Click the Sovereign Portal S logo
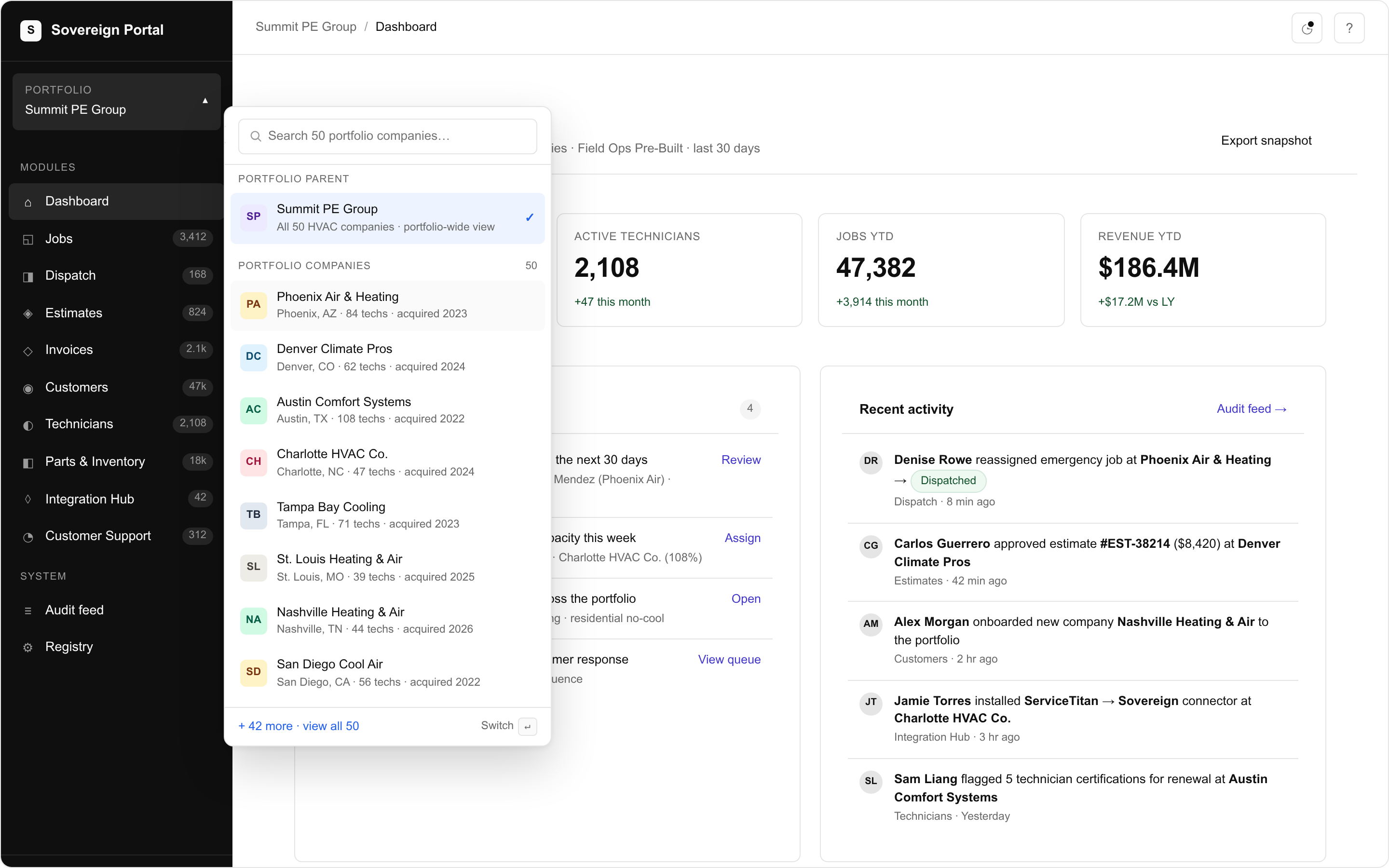 [30, 30]
